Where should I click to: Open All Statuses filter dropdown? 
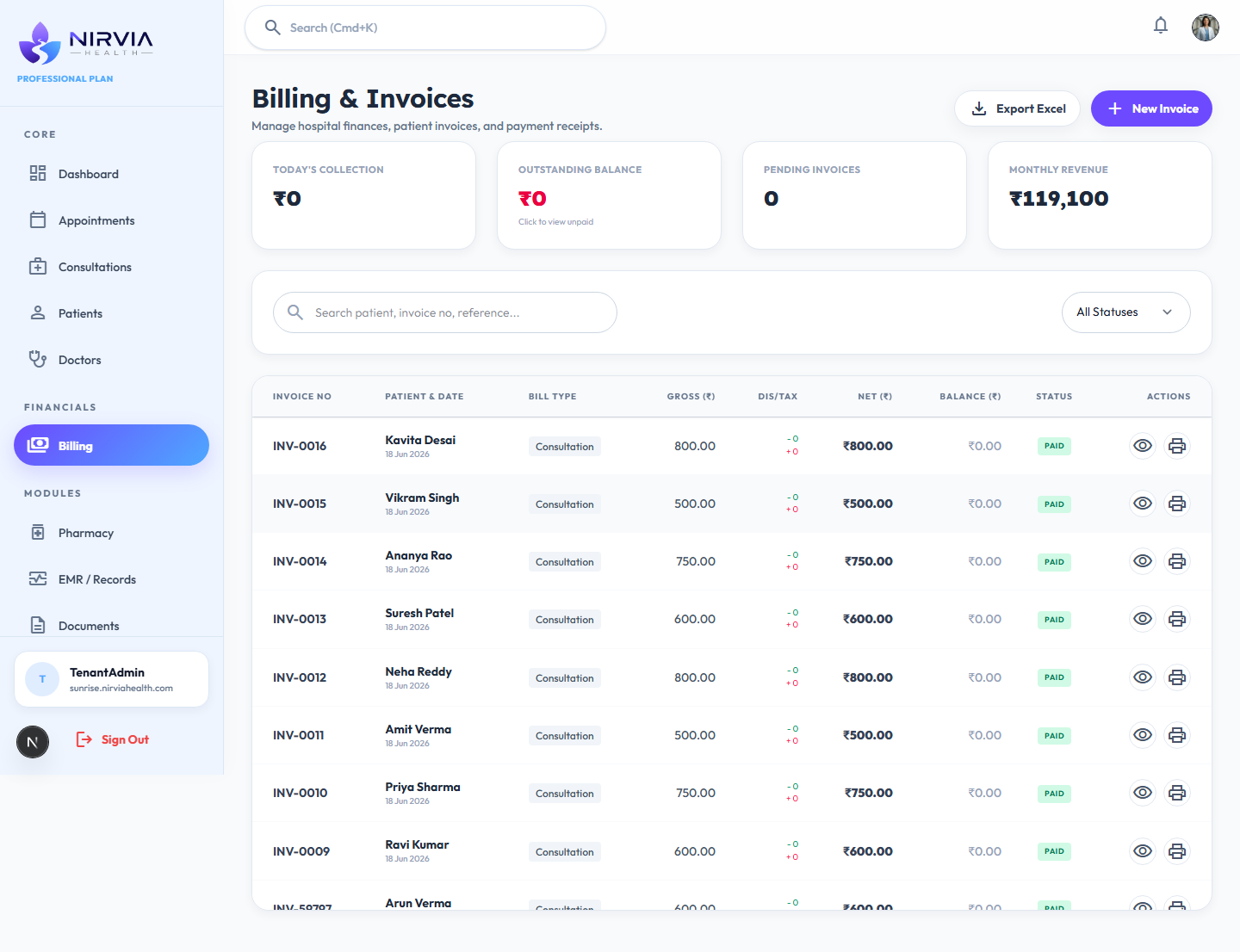pos(1125,312)
